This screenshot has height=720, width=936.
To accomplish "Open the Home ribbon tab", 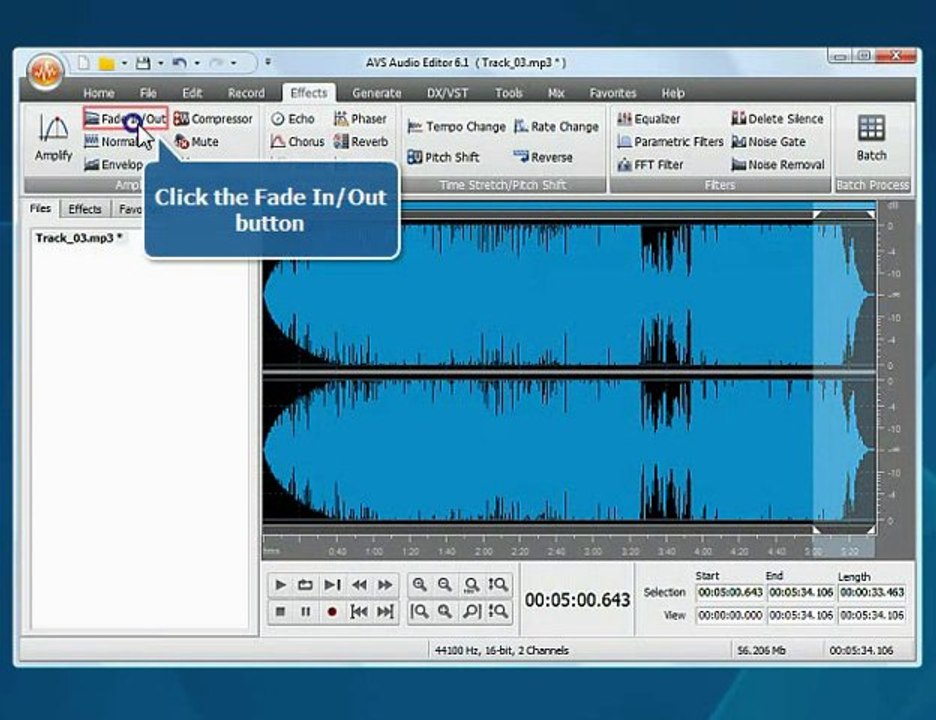I will (x=98, y=93).
